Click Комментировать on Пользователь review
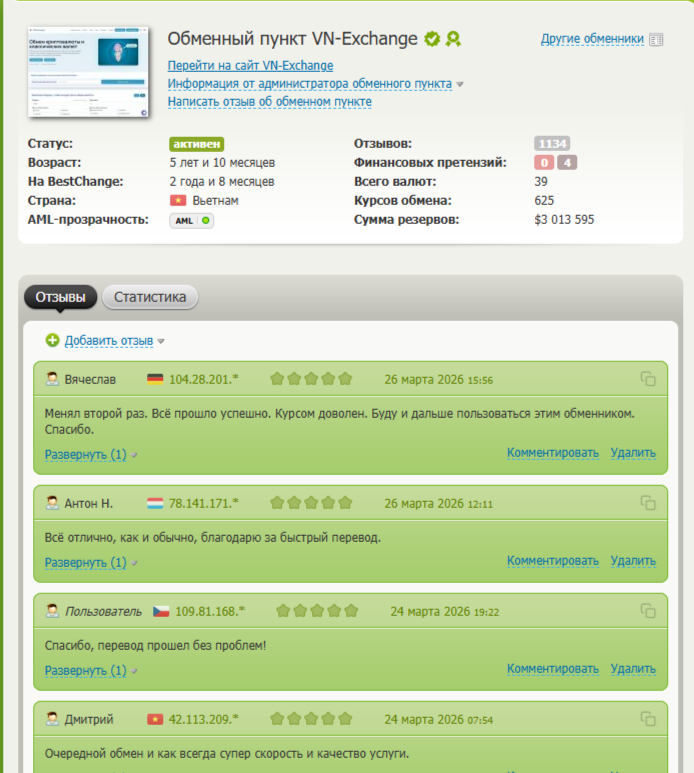This screenshot has width=694, height=773. [x=553, y=668]
